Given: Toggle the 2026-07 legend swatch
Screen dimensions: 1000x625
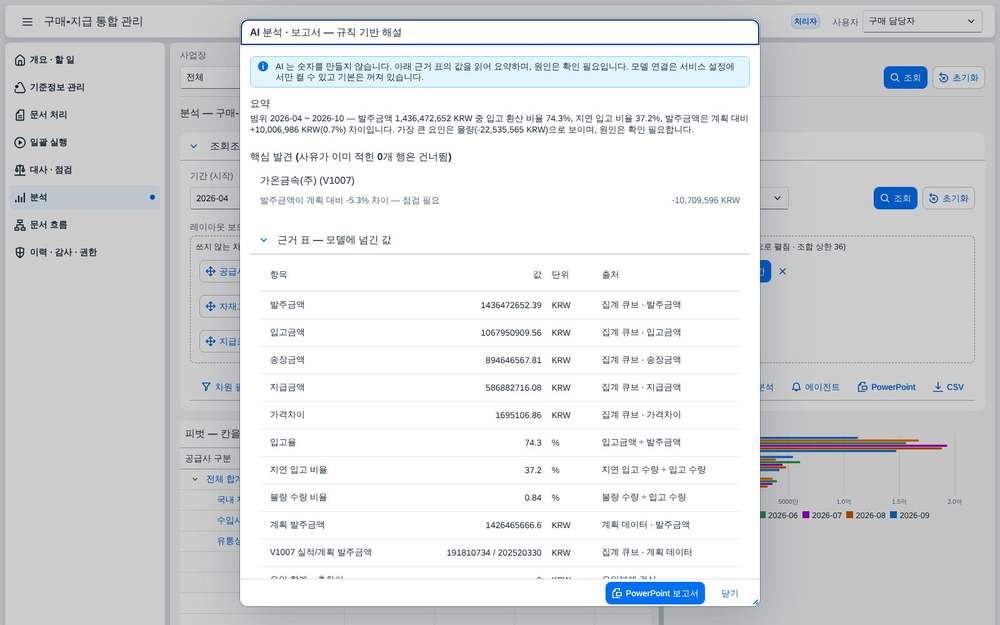Looking at the screenshot, I should pos(806,515).
